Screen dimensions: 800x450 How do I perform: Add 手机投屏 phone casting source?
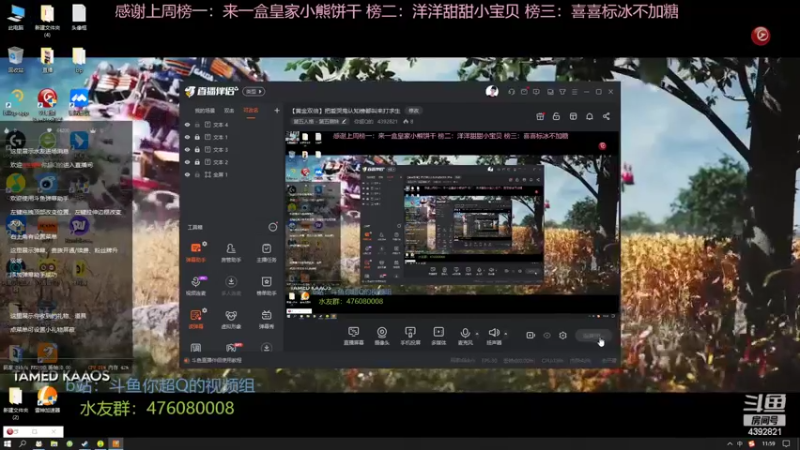[x=410, y=336]
